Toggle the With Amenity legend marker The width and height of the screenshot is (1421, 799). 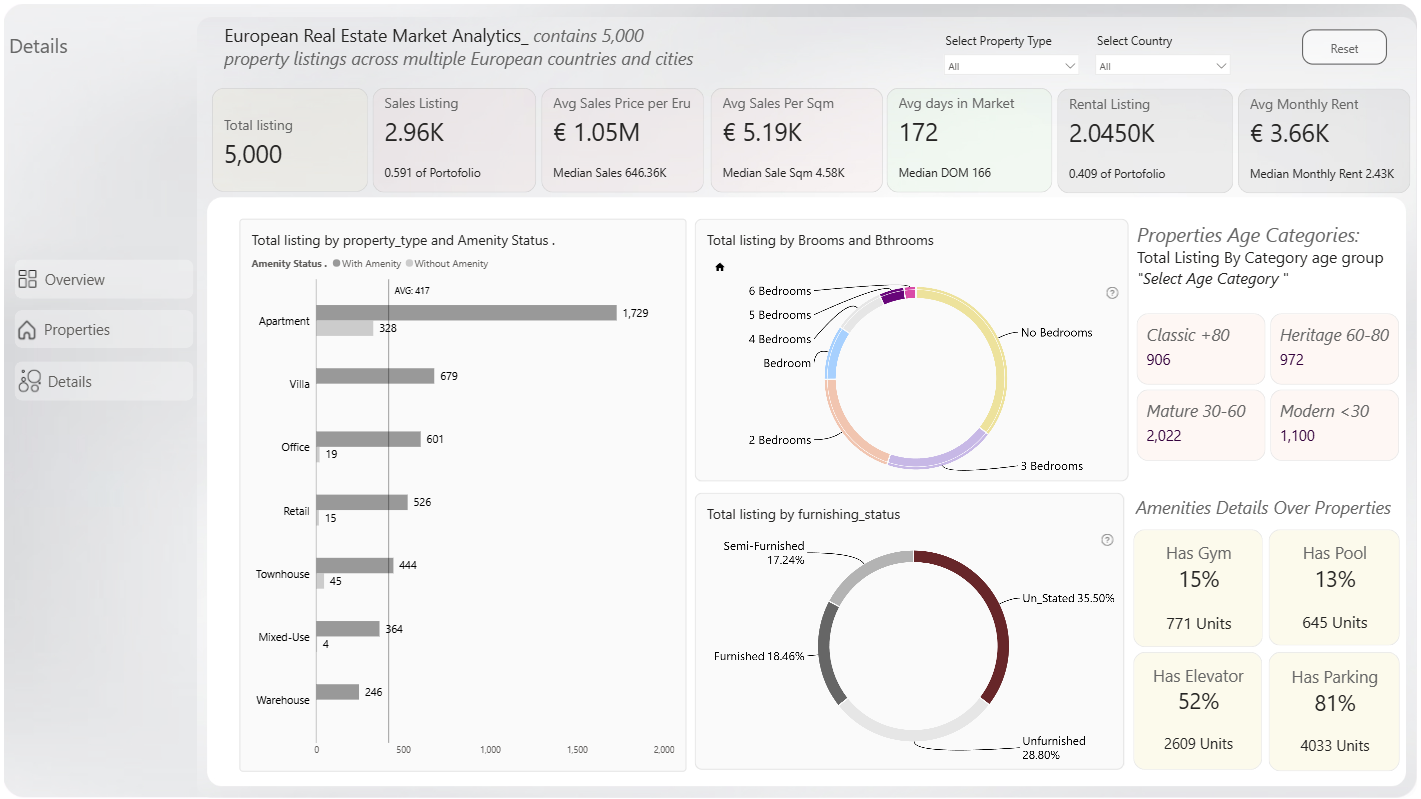pyautogui.click(x=337, y=264)
